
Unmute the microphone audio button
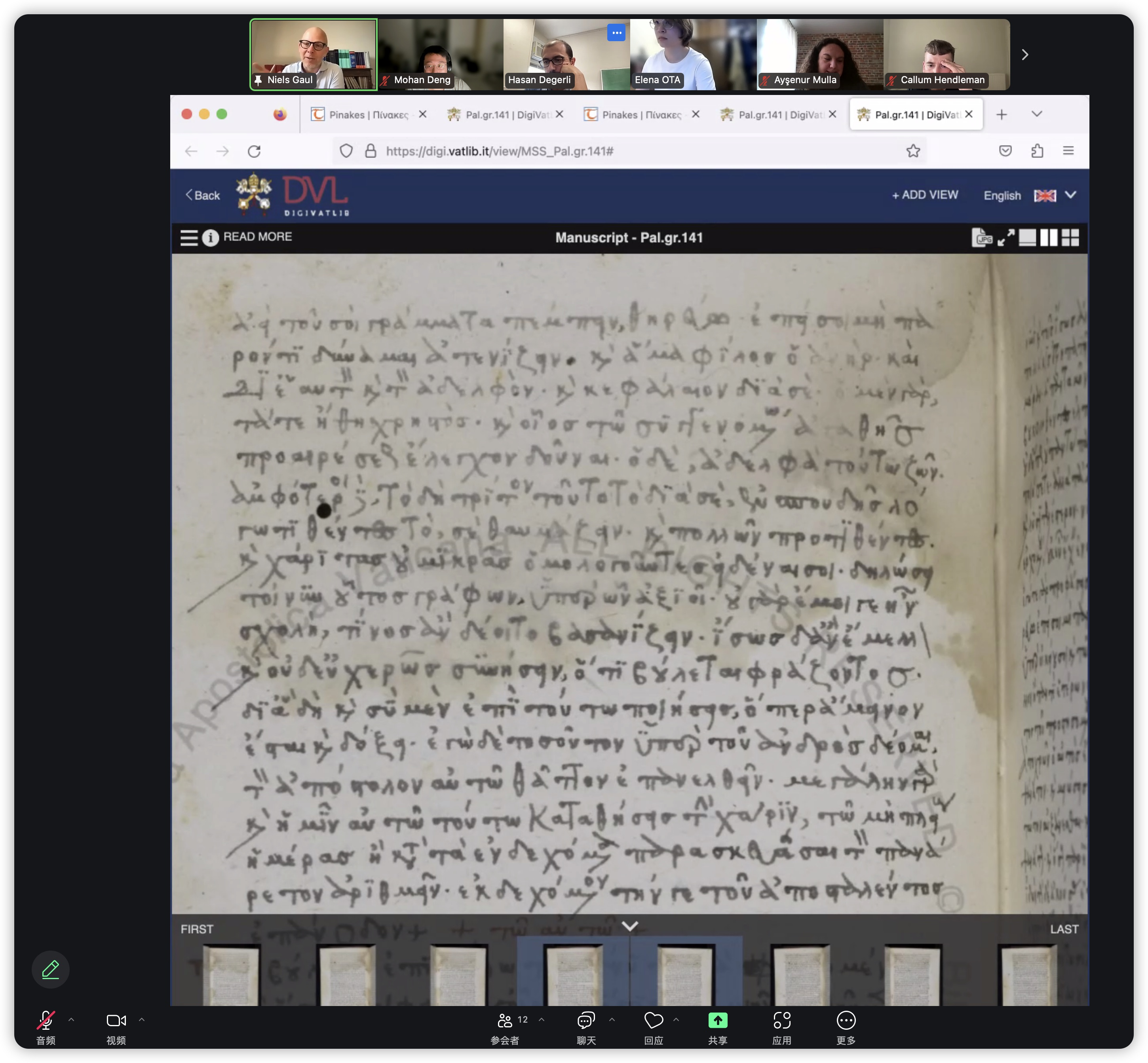click(46, 1020)
